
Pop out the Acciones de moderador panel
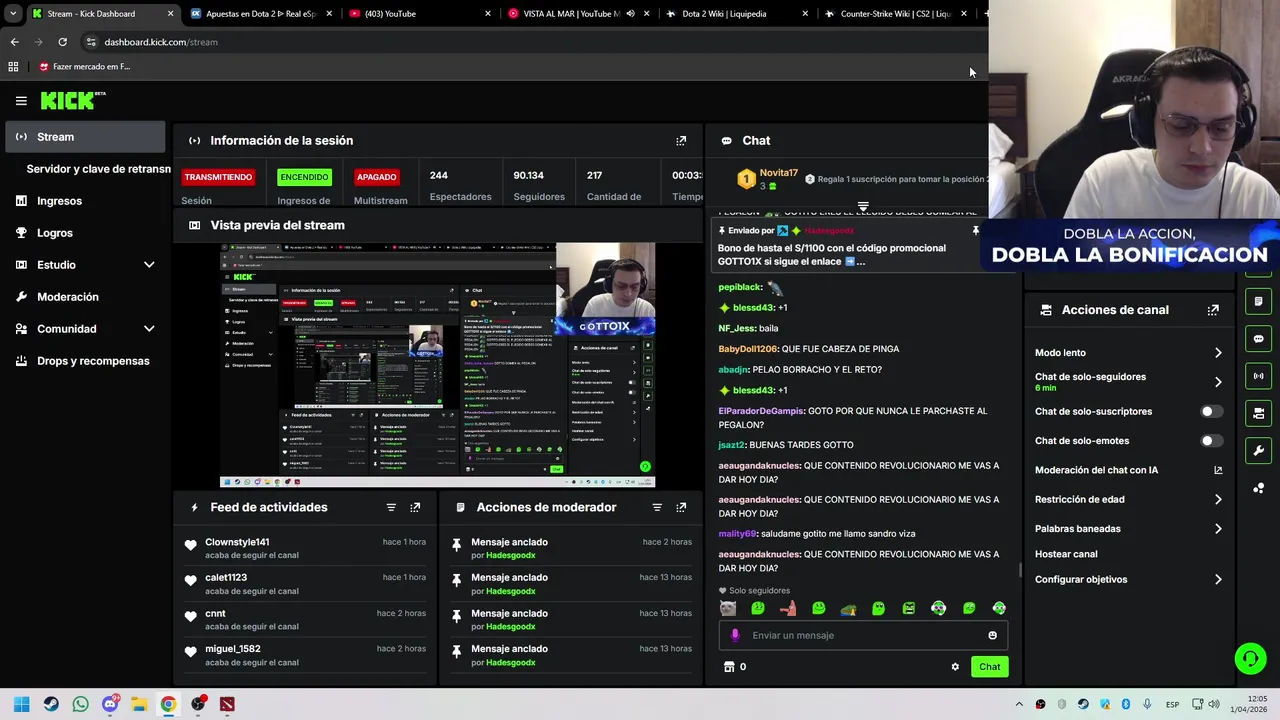pos(681,507)
